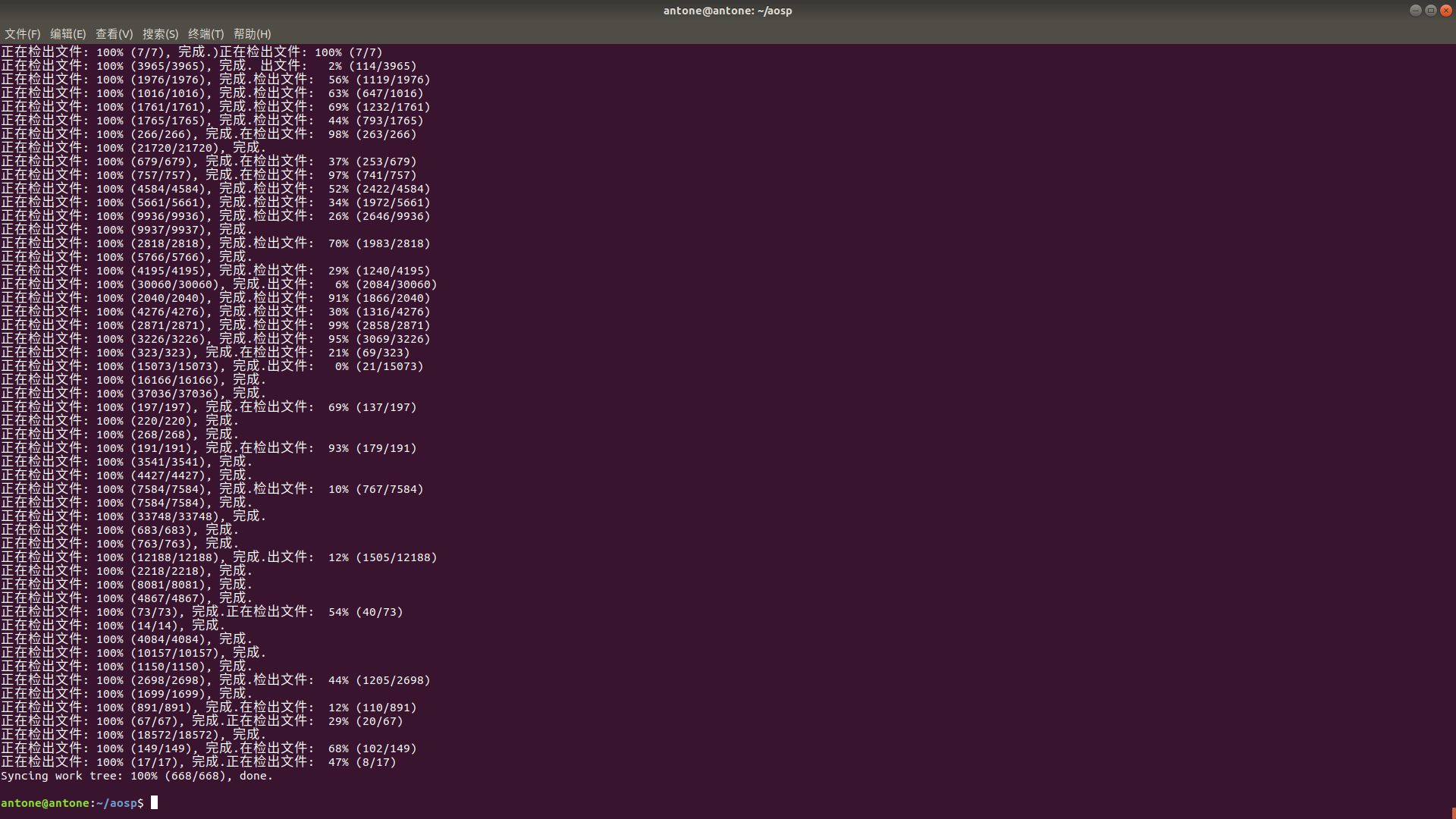Screen dimensions: 1456x819
Task: Open the 文件(F) menu
Action: tap(22, 34)
